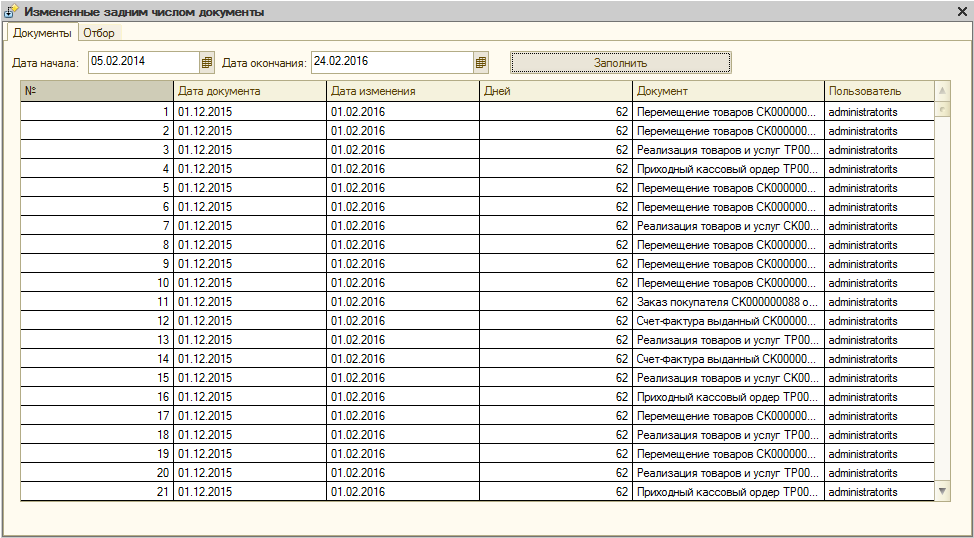
Task: Click row 5 change date 01.02.2016
Action: (x=402, y=188)
